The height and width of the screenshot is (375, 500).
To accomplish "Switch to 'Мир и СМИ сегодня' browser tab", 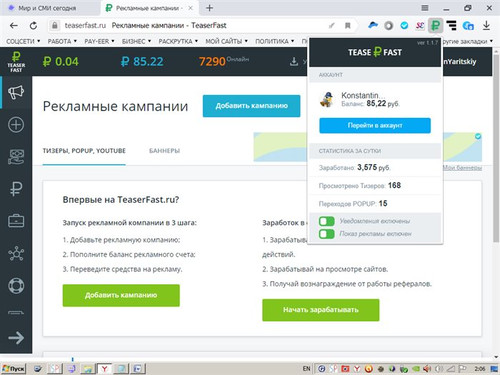I will pyautogui.click(x=50, y=8).
